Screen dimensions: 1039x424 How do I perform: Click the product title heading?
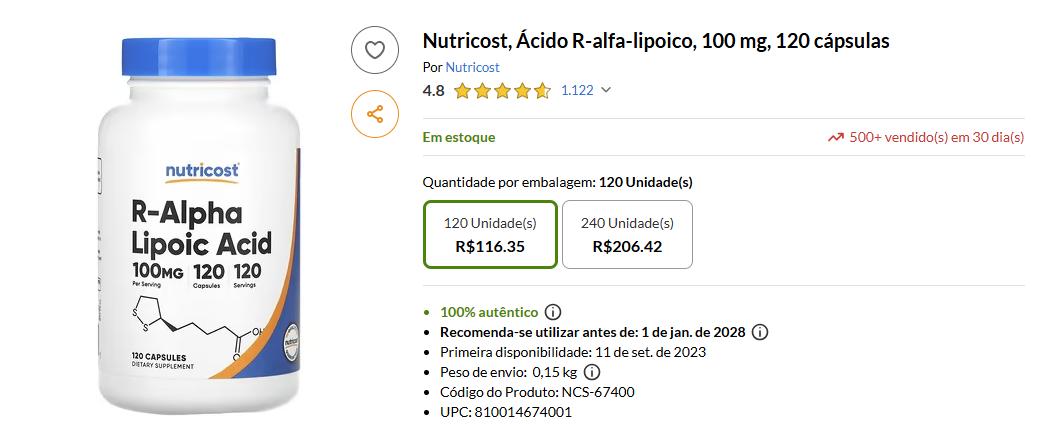[656, 41]
